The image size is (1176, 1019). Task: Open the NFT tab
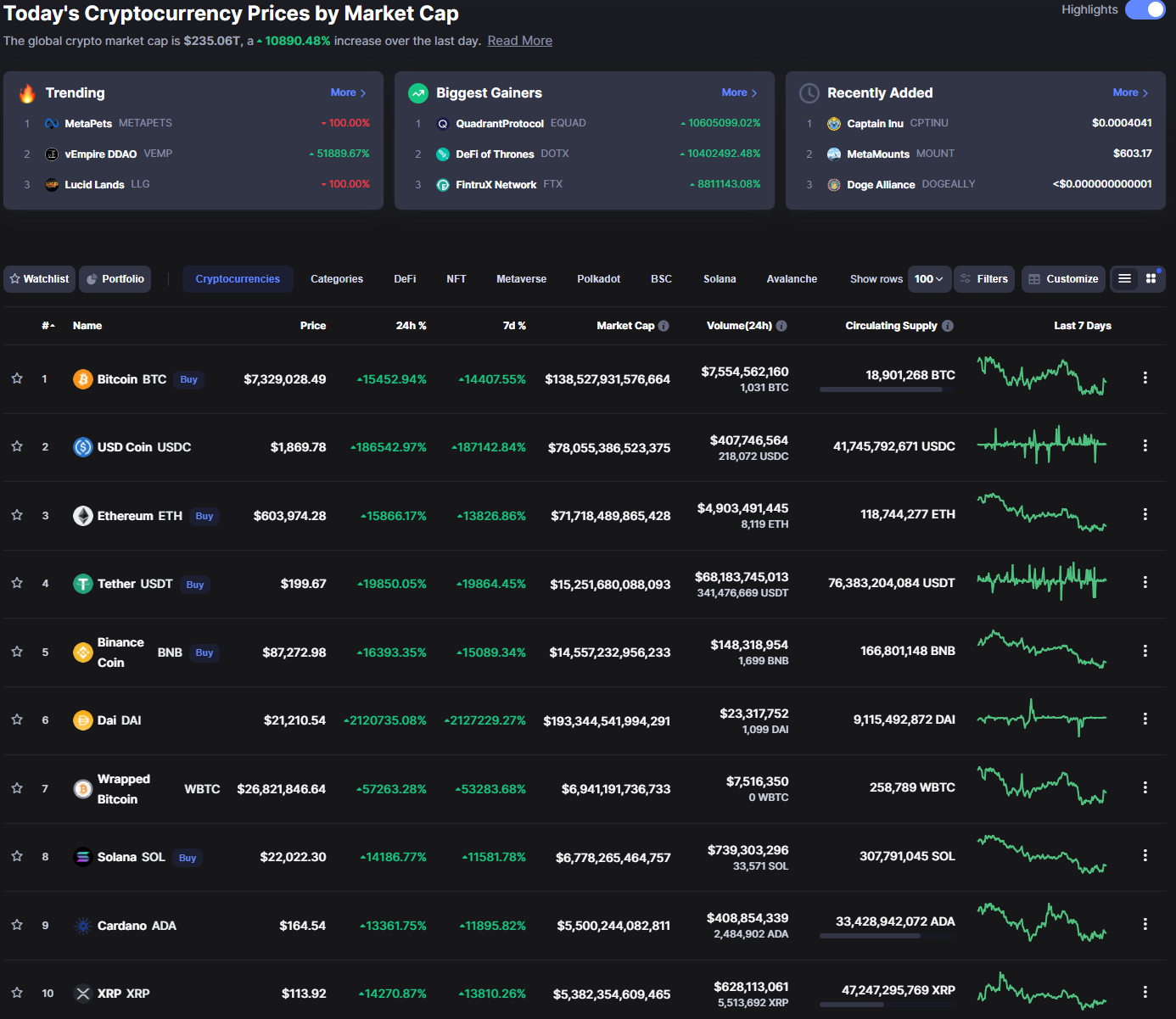[456, 279]
